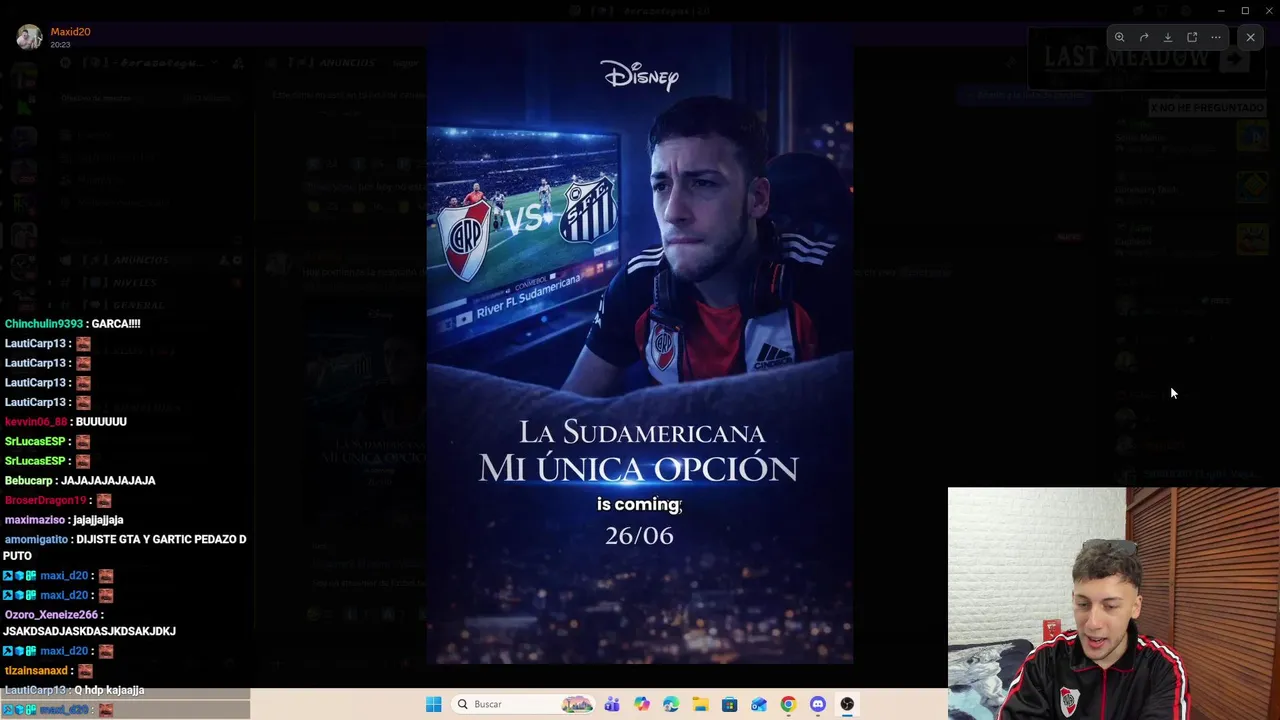Image resolution: width=1280 pixels, height=720 pixels.
Task: Select BroserDragon19's chat message
Action: [58, 500]
